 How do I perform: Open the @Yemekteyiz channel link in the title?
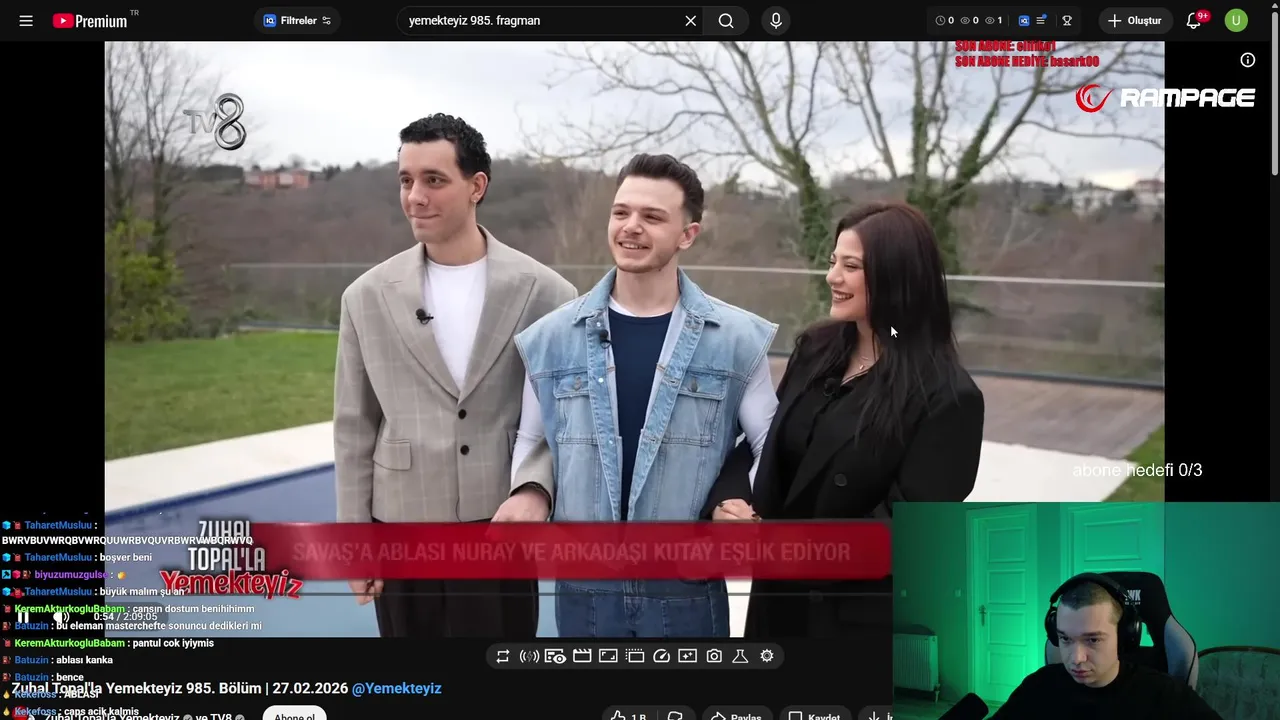click(x=396, y=688)
